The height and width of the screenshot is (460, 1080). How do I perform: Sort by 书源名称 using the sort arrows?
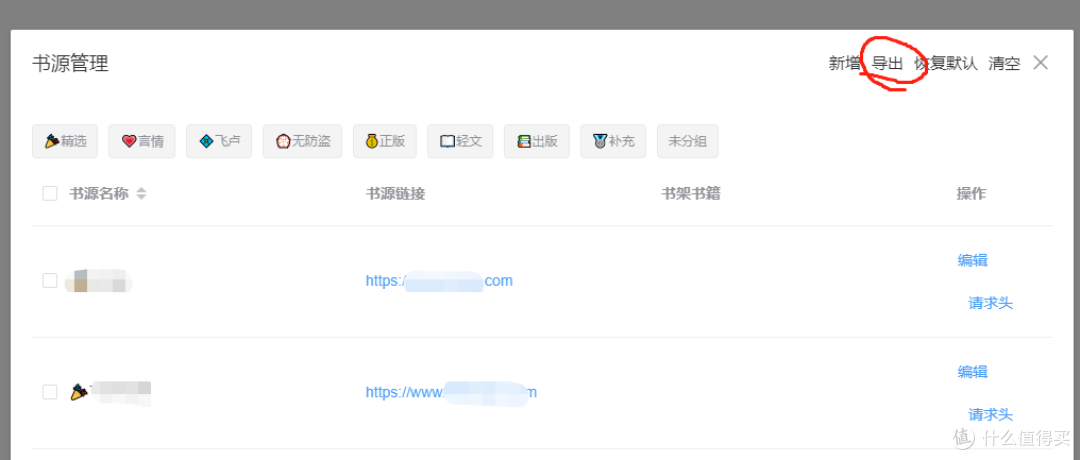click(x=141, y=194)
